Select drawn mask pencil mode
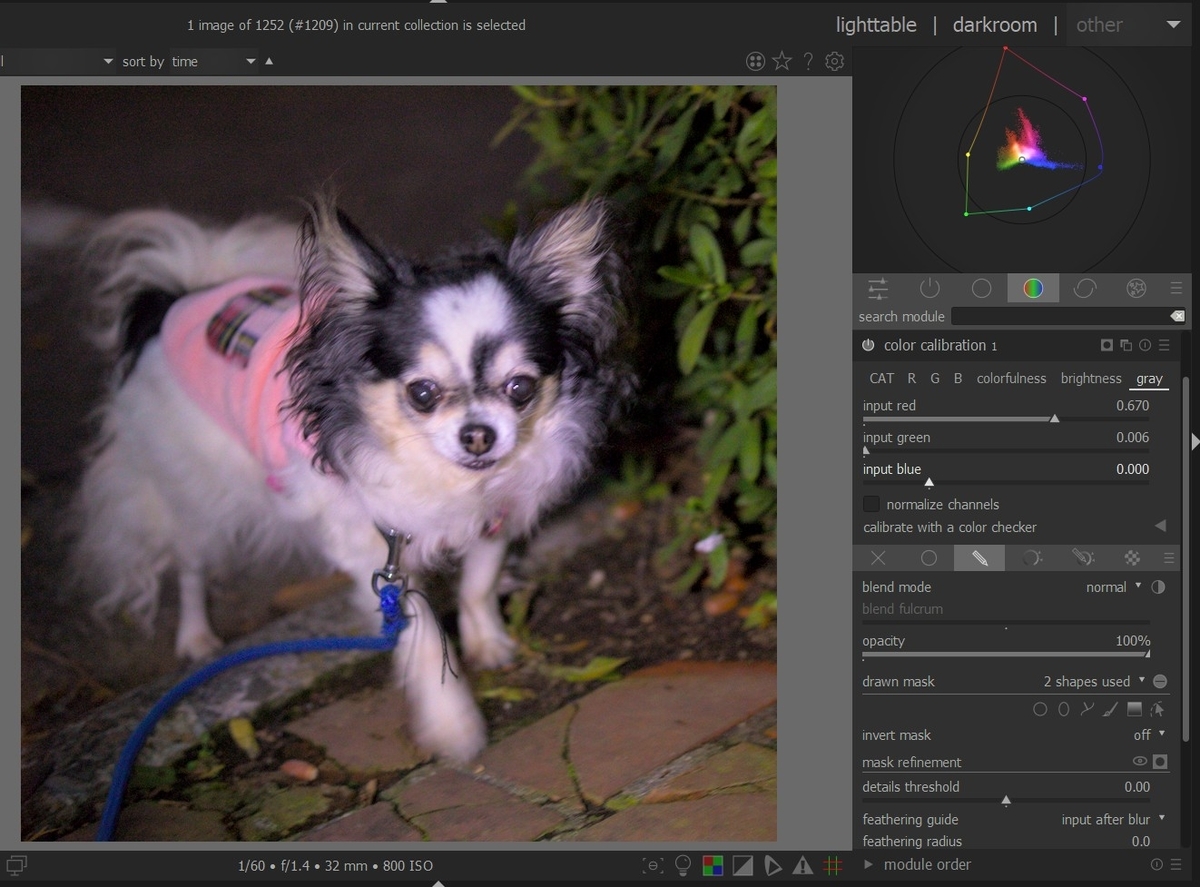Viewport: 1200px width, 887px height. [980, 558]
